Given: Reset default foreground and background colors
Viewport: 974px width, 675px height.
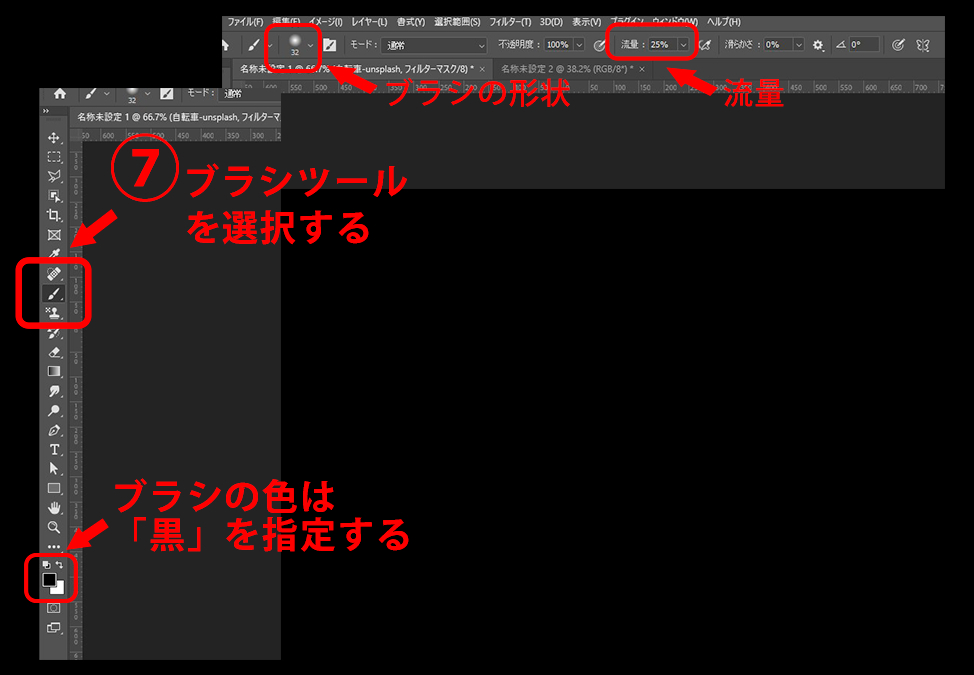Looking at the screenshot, I should 47,564.
